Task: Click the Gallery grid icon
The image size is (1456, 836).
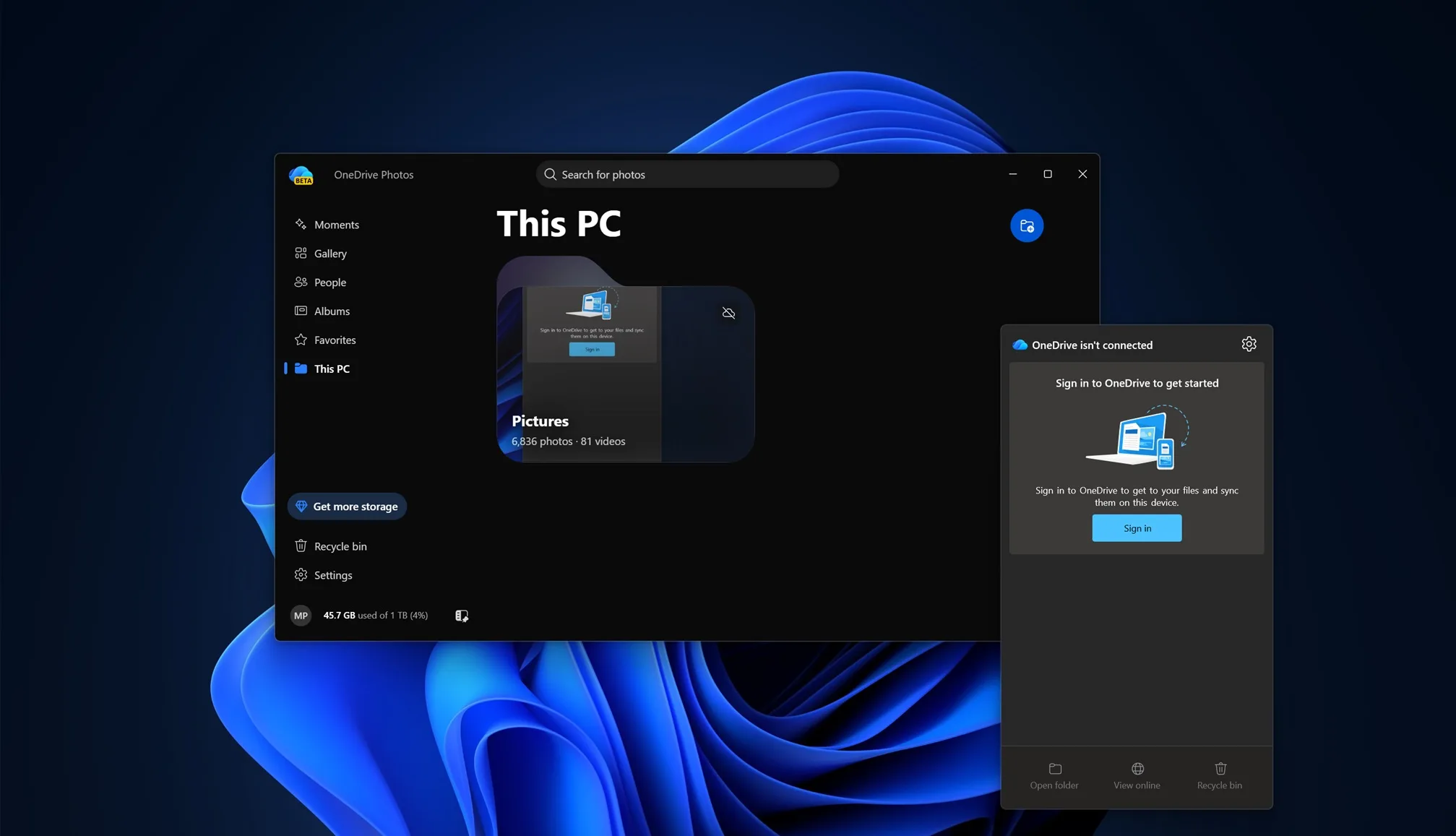Action: point(301,253)
